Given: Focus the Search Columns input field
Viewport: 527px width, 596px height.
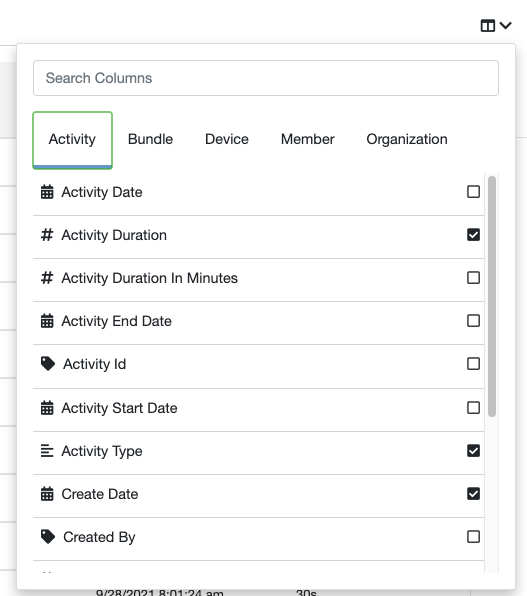Looking at the screenshot, I should coord(266,78).
